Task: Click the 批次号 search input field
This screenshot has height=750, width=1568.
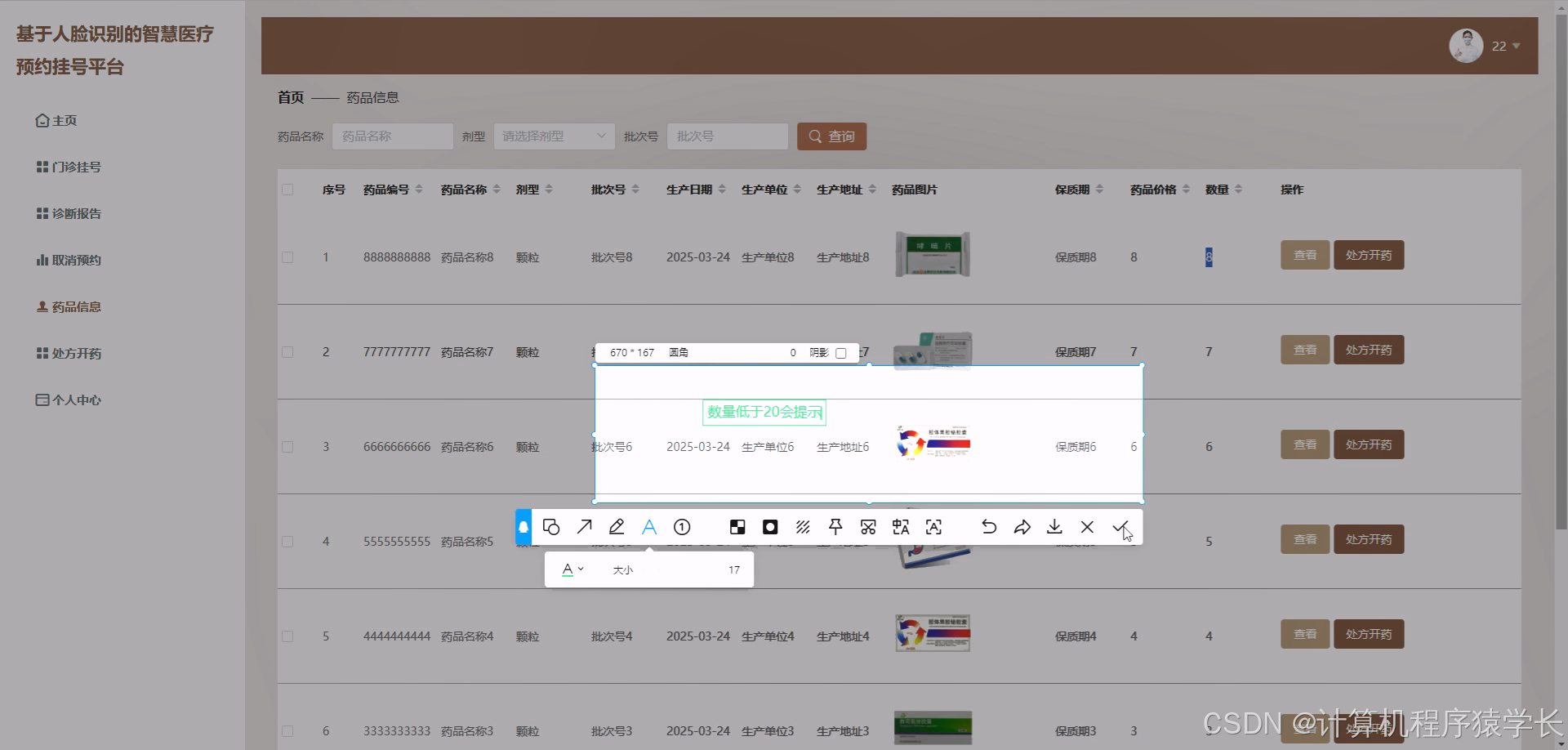Action: click(x=728, y=136)
